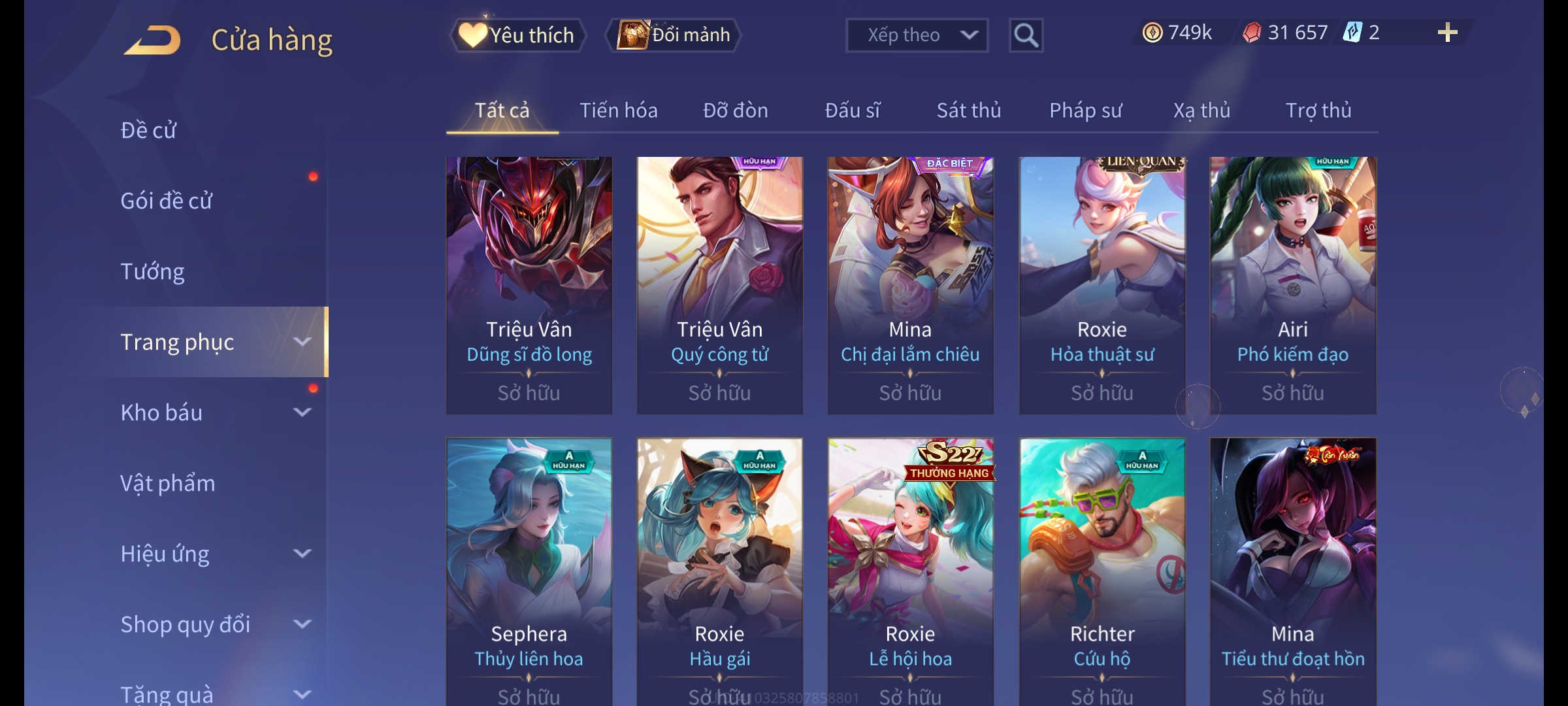Select the Sát thủ filter tab

pyautogui.click(x=969, y=110)
